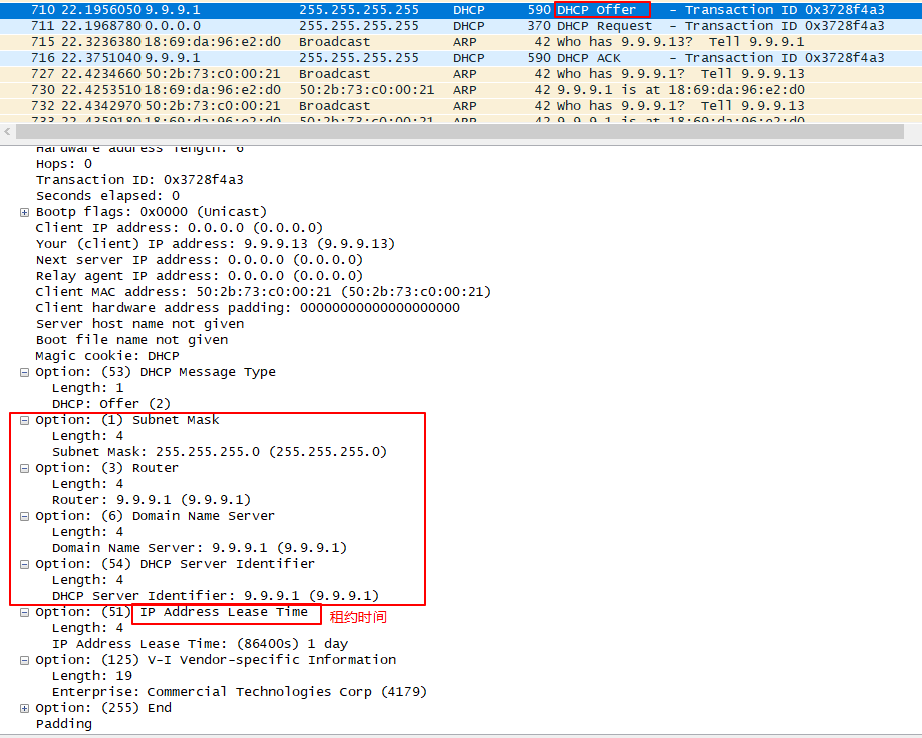This screenshot has width=922, height=738.
Task: Select packet 727 ARP broadcast row
Action: (x=461, y=74)
